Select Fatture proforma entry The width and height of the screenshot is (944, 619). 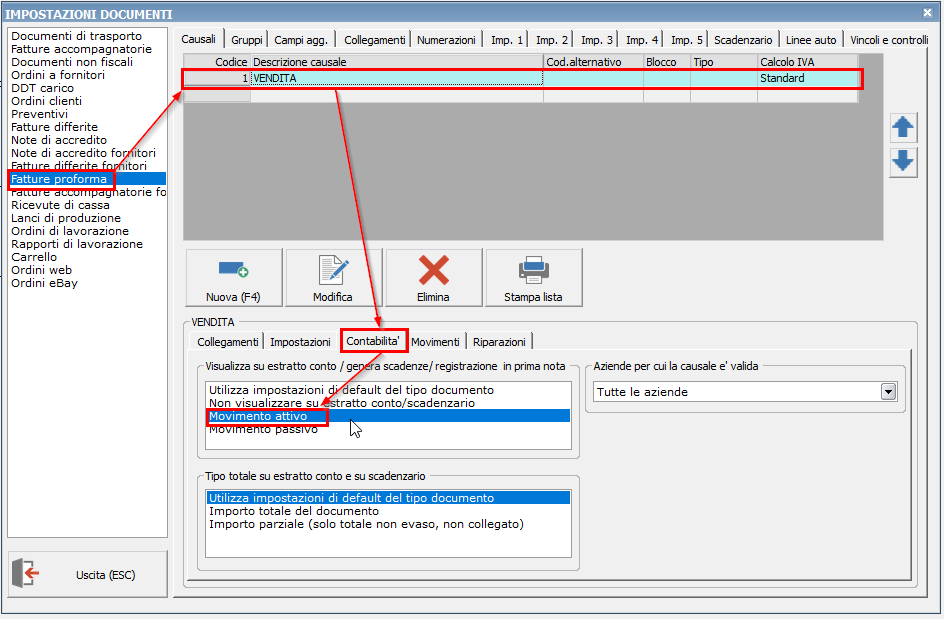tap(87, 179)
